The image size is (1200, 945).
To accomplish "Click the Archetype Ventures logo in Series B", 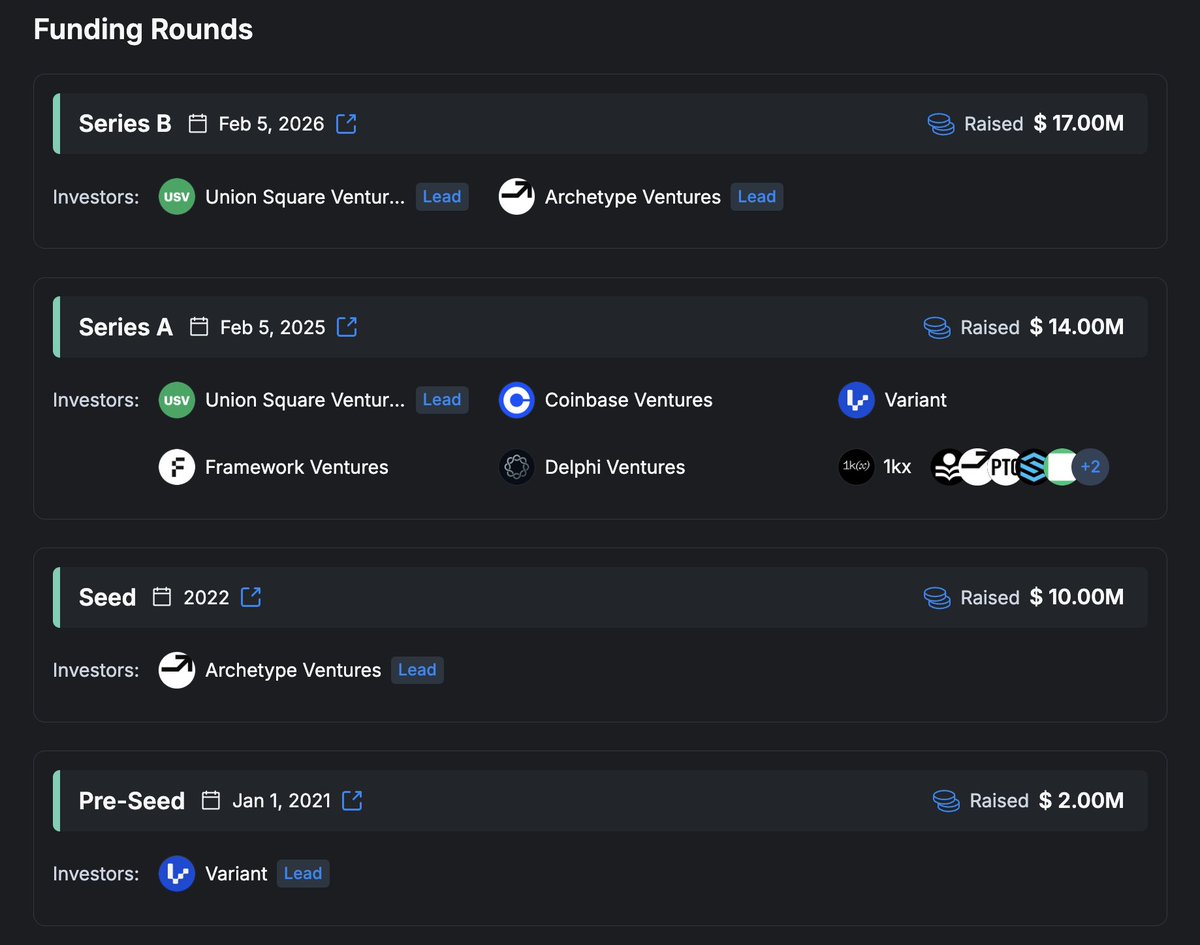I will click(x=517, y=197).
